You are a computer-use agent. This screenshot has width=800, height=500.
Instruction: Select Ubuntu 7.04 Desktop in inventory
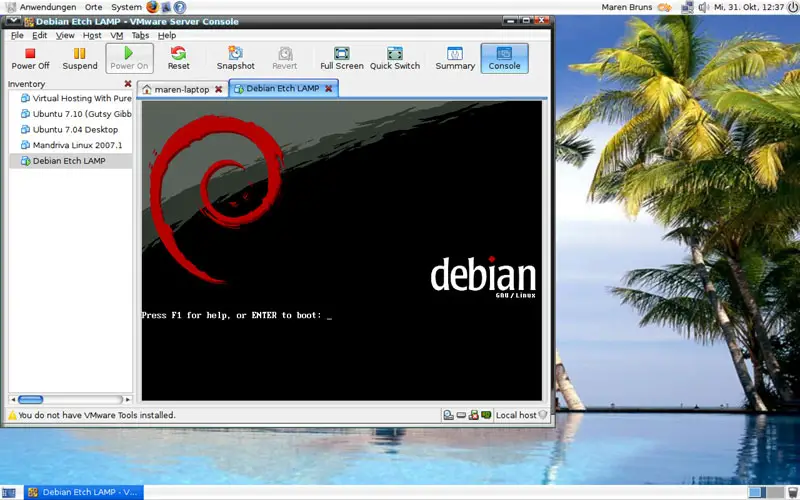click(75, 129)
